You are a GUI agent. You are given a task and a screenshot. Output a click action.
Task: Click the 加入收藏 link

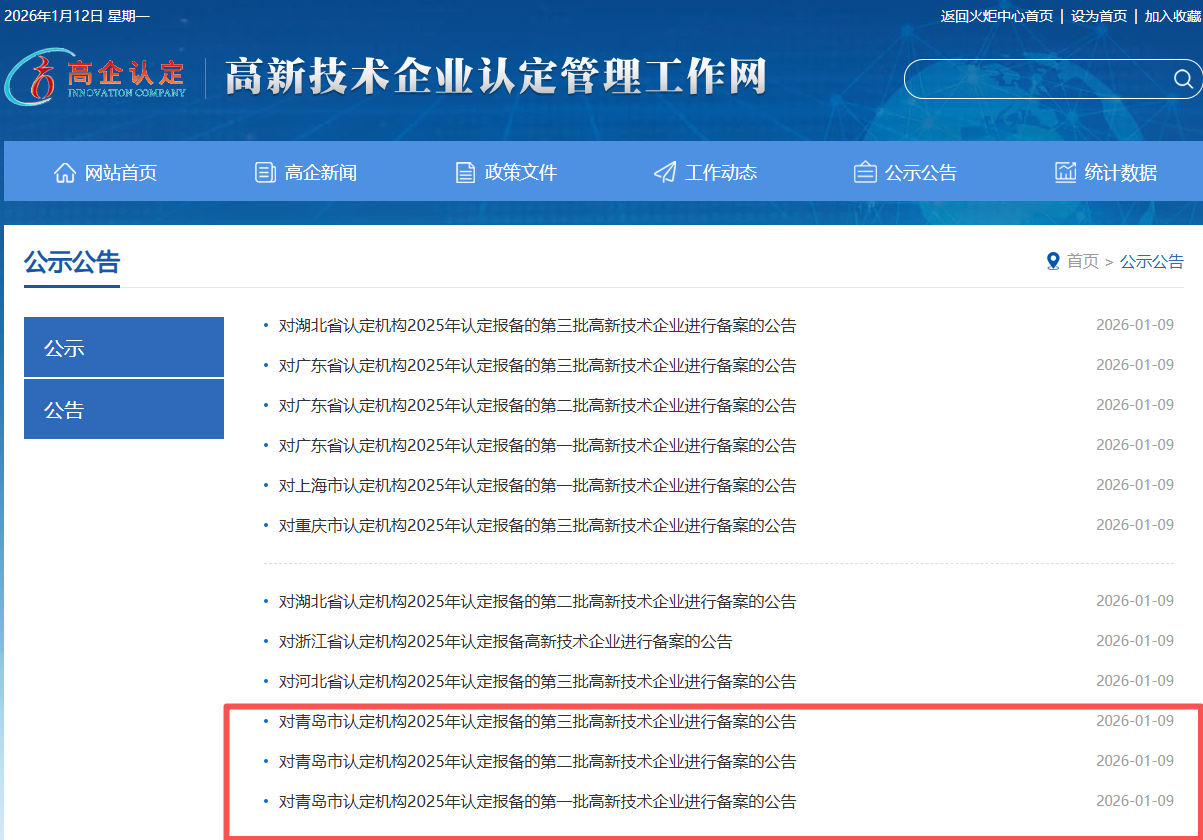pyautogui.click(x=1172, y=16)
